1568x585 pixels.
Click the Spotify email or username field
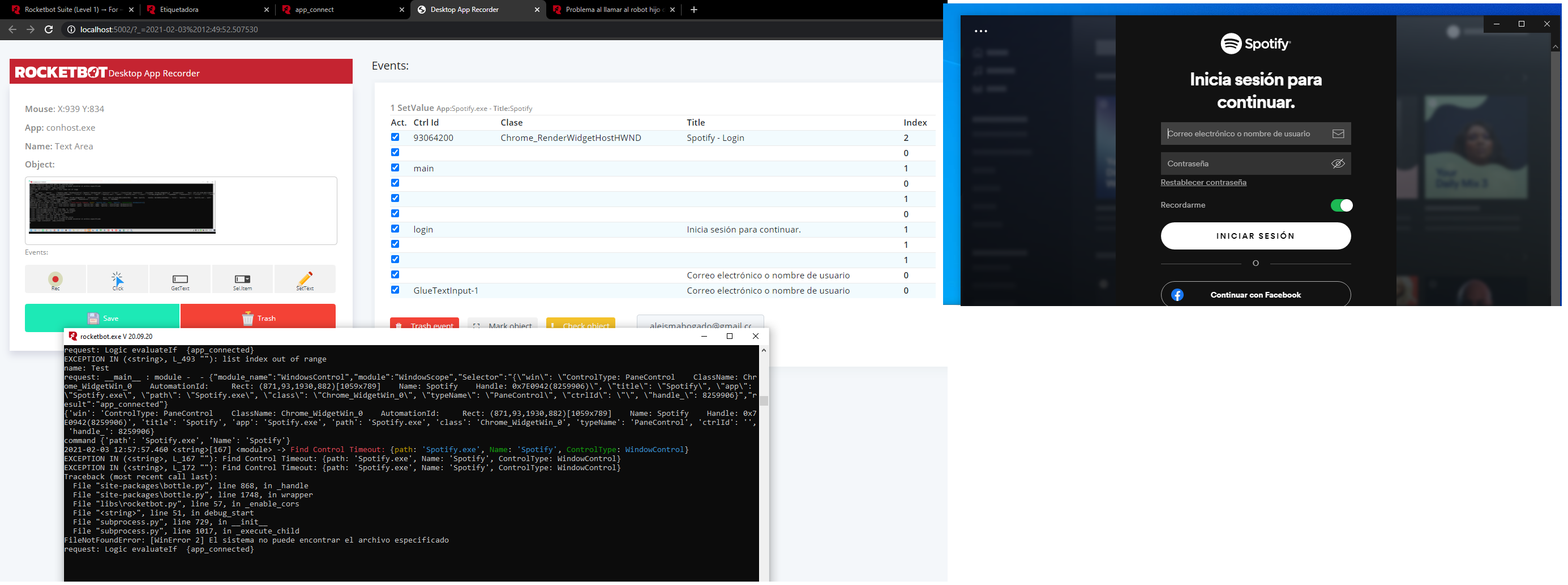(x=1245, y=134)
